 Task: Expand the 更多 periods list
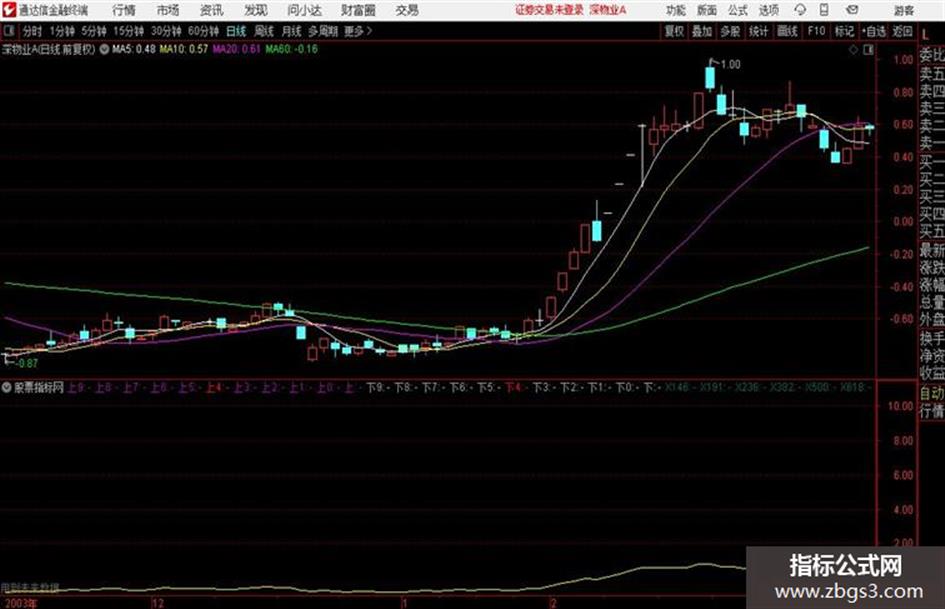coord(358,31)
